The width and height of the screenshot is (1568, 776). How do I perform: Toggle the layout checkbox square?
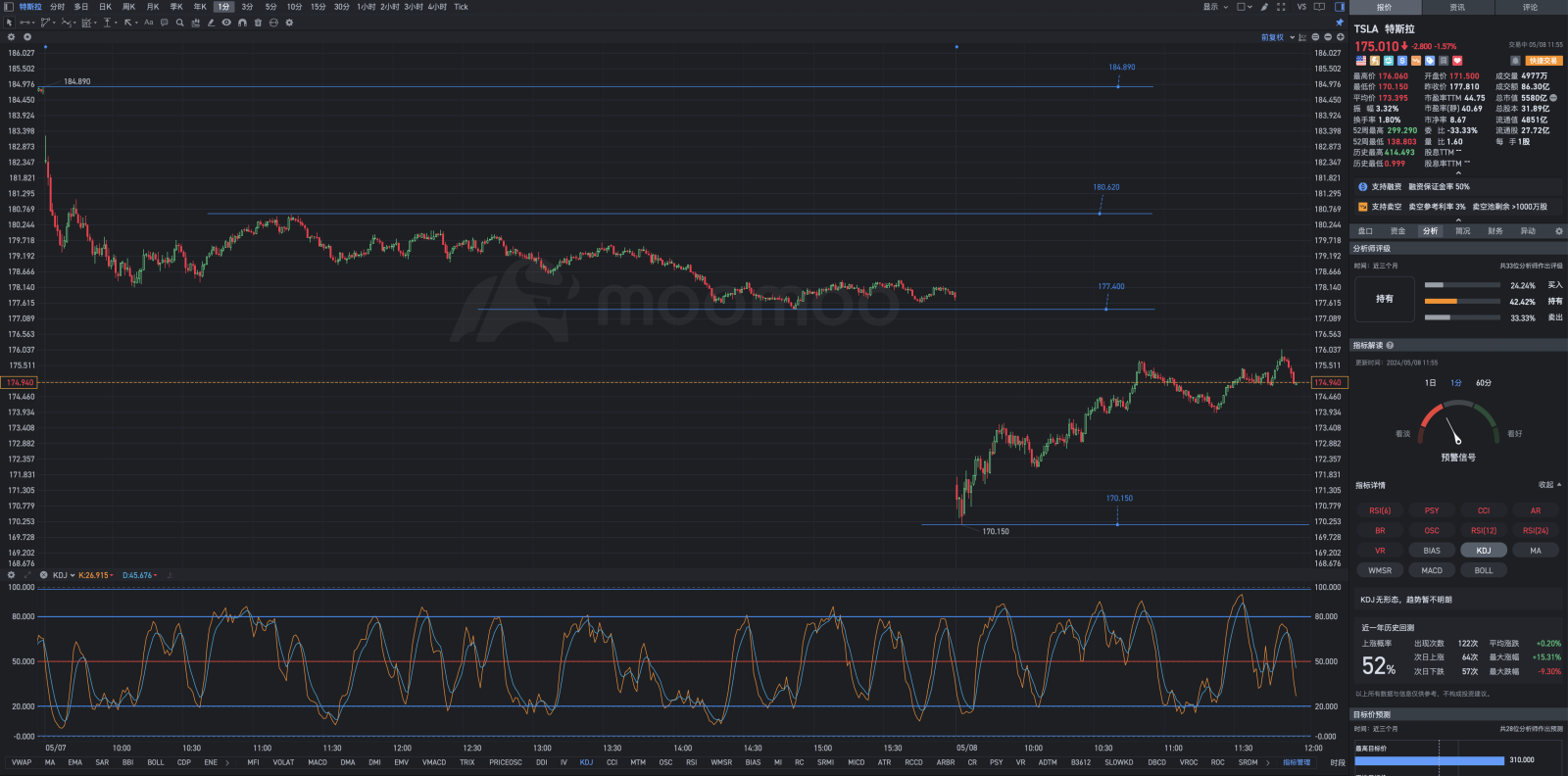[x=1242, y=7]
